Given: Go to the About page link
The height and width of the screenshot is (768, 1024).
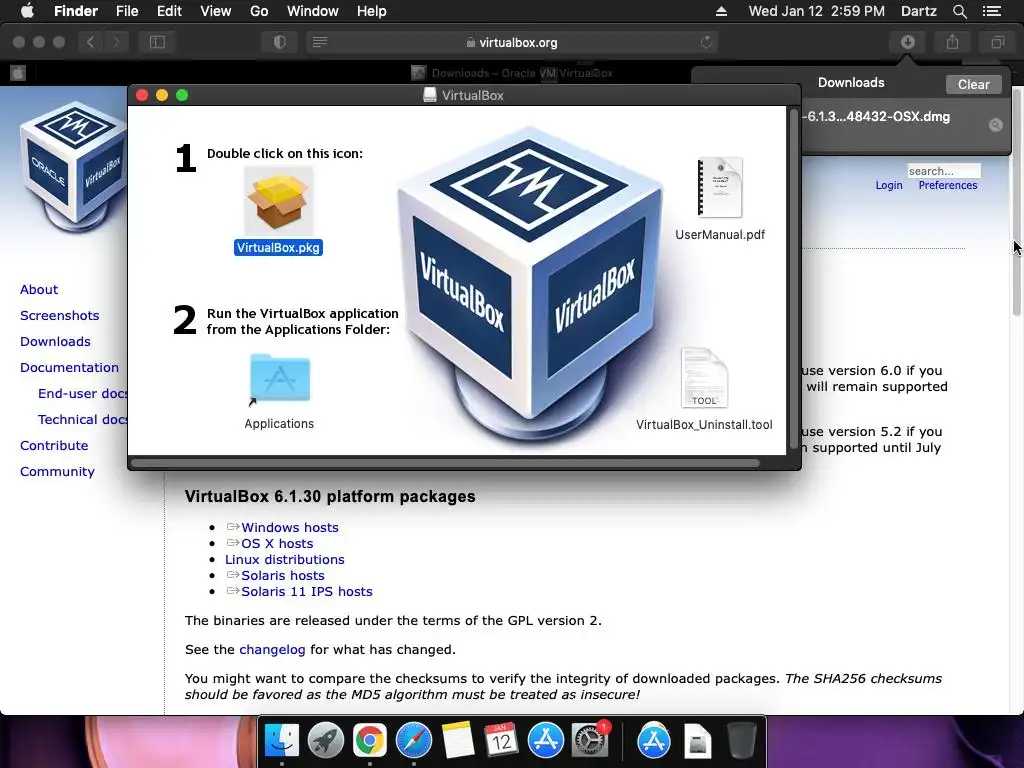Looking at the screenshot, I should pyautogui.click(x=39, y=289).
